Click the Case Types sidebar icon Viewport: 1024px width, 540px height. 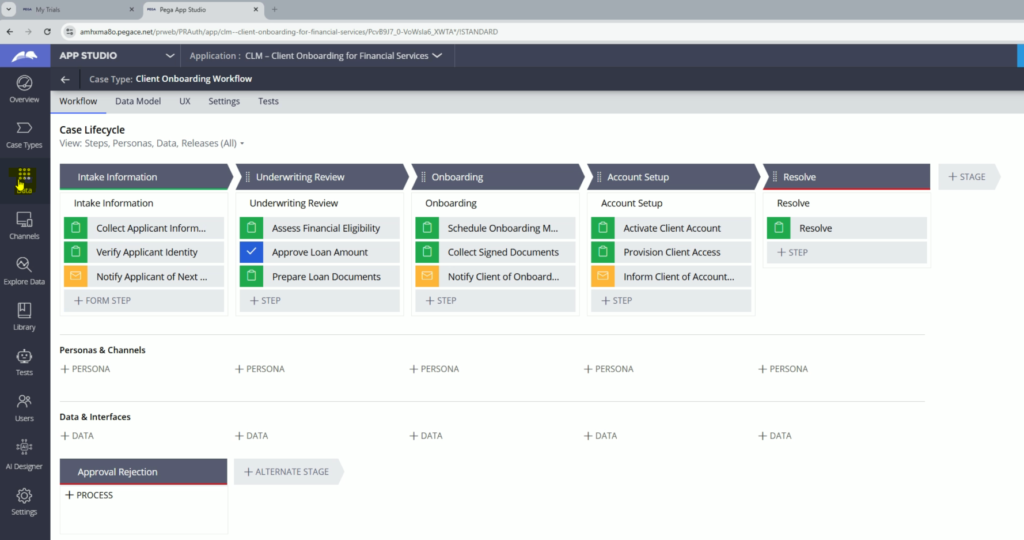[x=24, y=133]
